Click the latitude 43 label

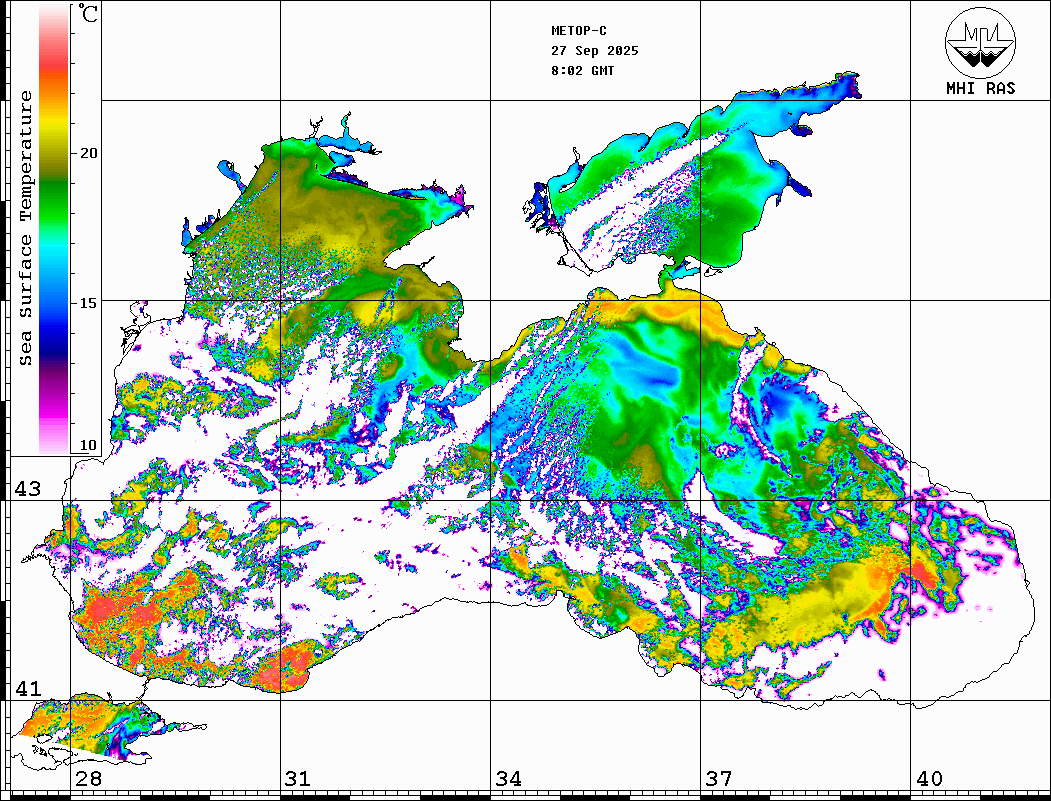[27, 489]
